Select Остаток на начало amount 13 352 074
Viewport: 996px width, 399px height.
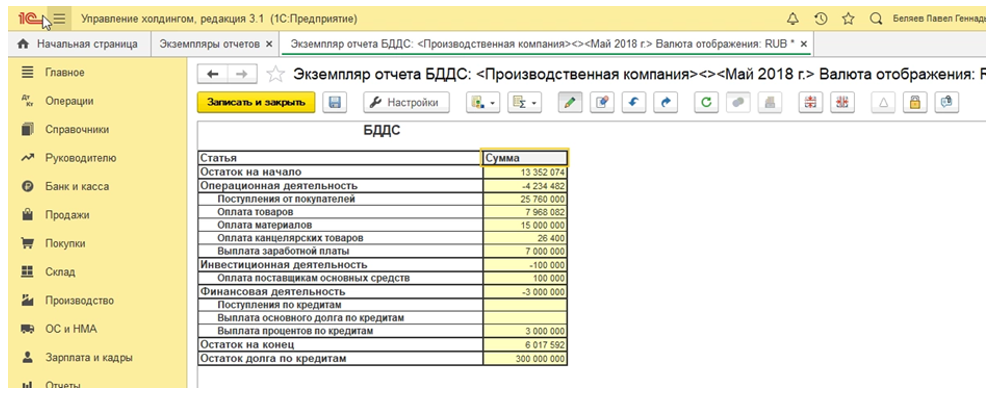click(525, 172)
